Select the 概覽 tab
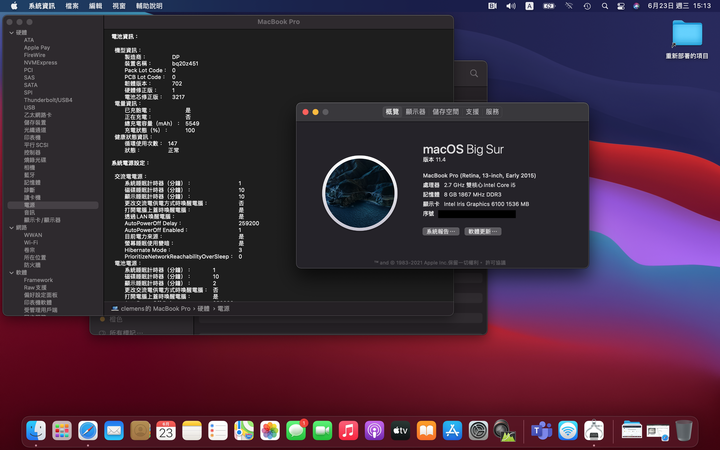The height and width of the screenshot is (450, 720). click(392, 112)
